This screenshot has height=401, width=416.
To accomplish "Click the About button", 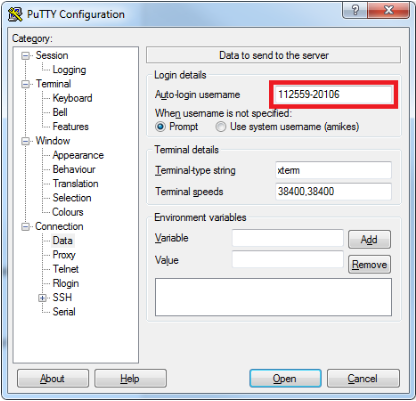I will coord(53,379).
